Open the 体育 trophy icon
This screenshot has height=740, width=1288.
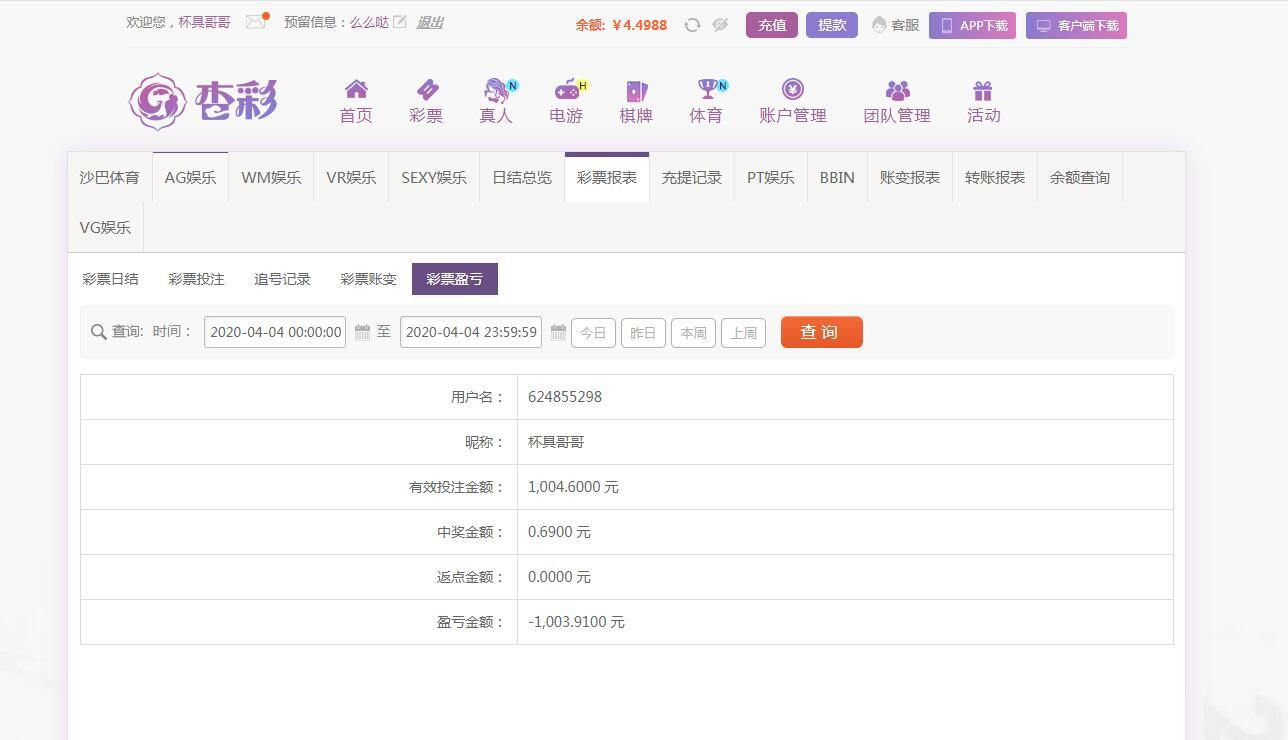(x=707, y=89)
